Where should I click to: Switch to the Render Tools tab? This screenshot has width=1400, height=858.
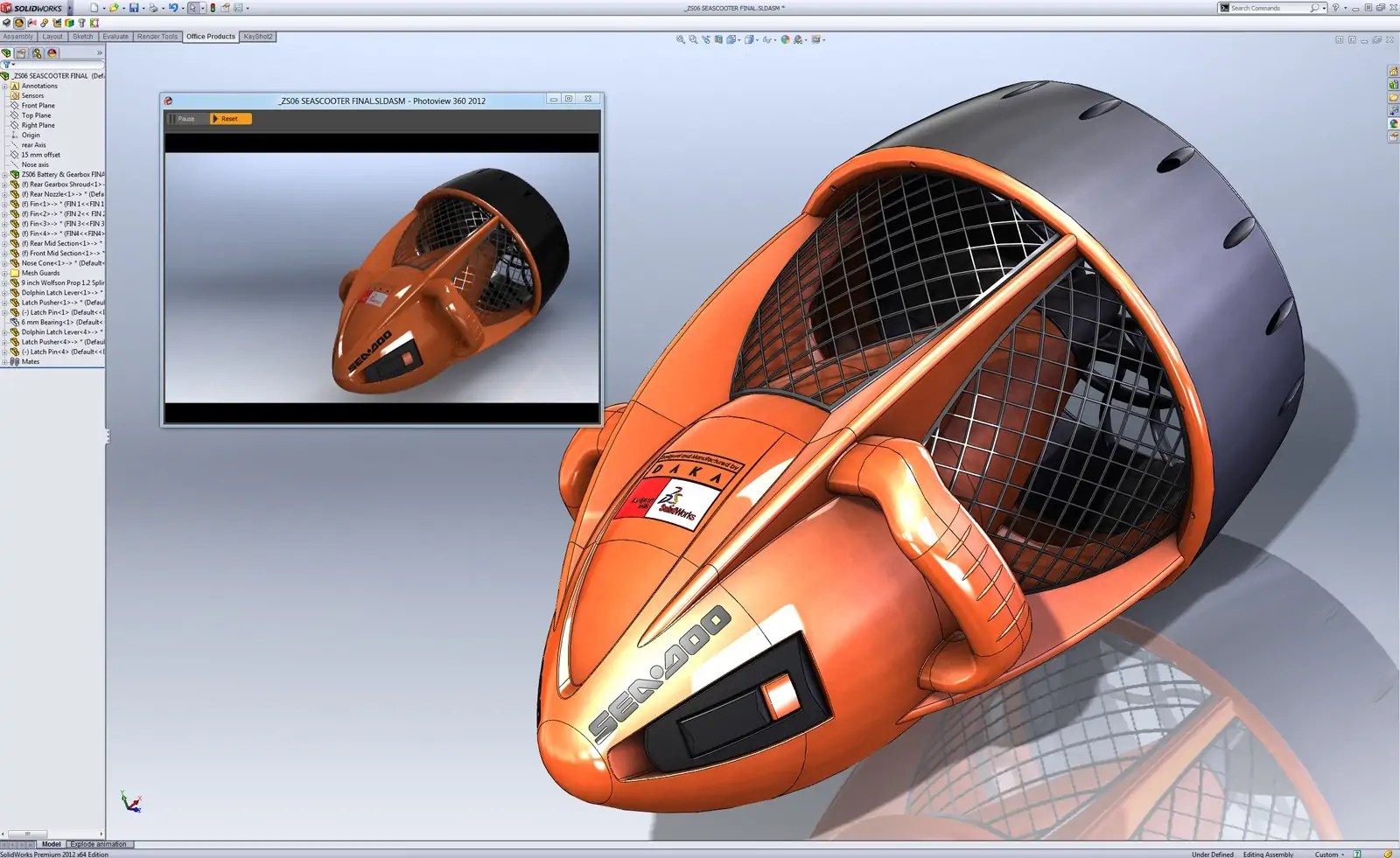tap(157, 37)
